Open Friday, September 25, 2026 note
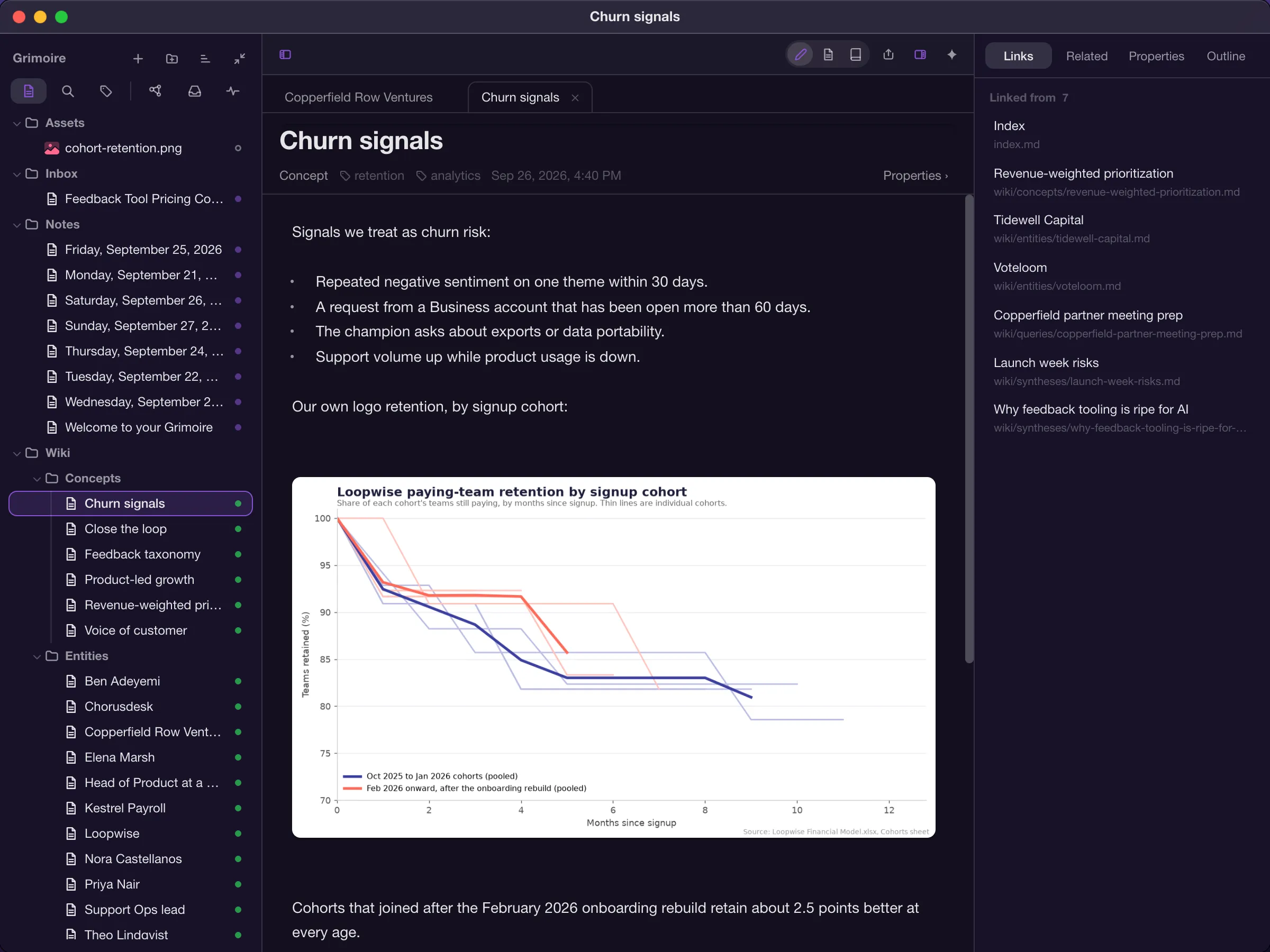 pos(131,250)
